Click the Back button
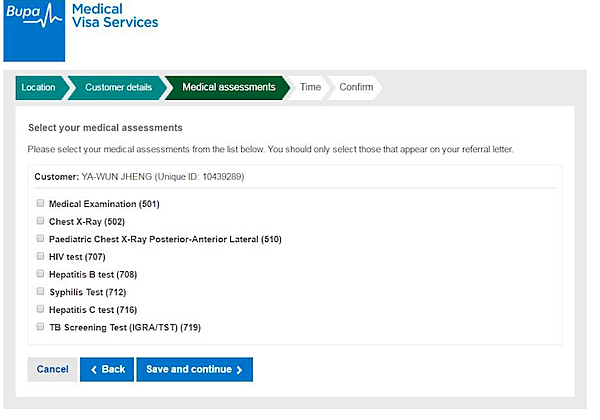The height and width of the screenshot is (420, 600). [x=107, y=369]
